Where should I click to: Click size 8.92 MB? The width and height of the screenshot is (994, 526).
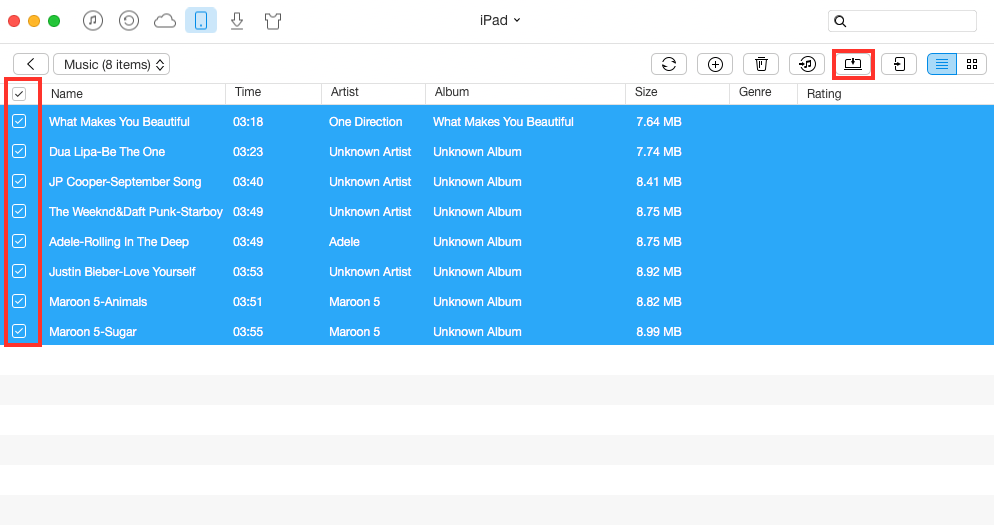659,272
